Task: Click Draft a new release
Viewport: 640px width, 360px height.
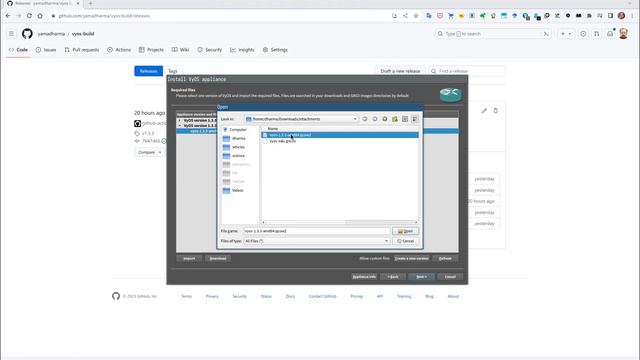Action: [x=400, y=71]
